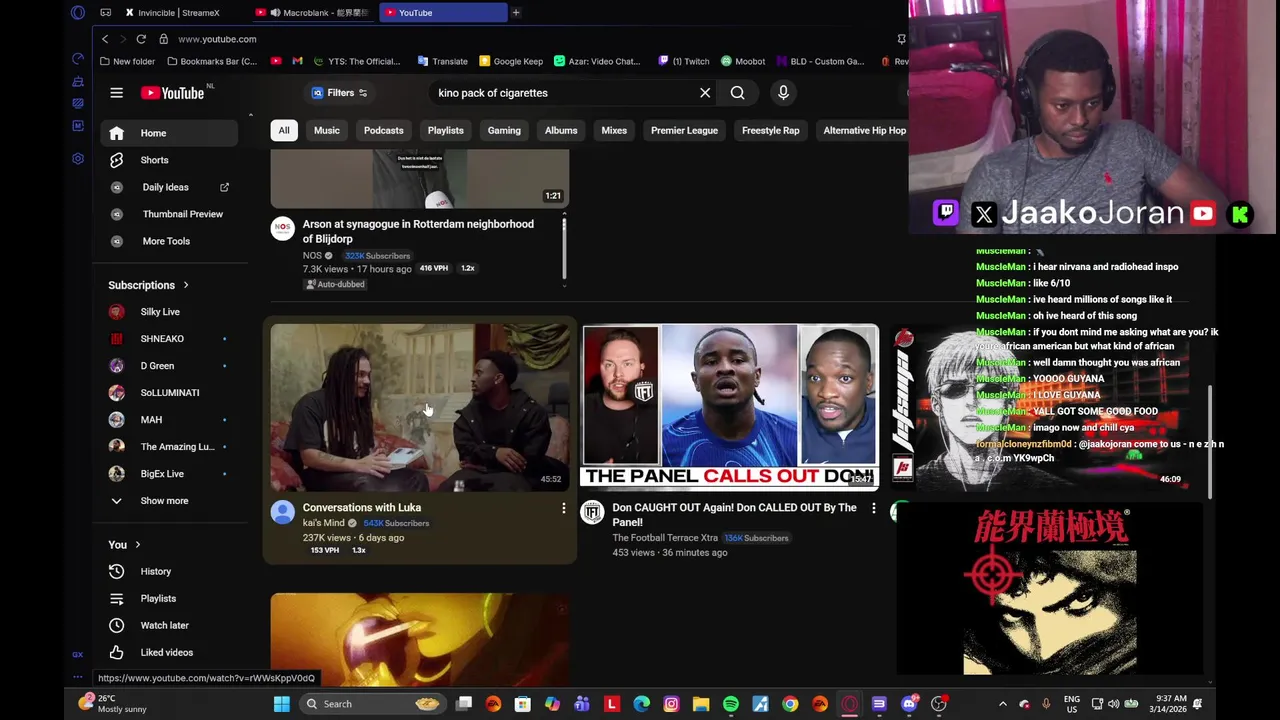1280x720 pixels.
Task: Open Spotify from the taskbar
Action: pyautogui.click(x=731, y=704)
